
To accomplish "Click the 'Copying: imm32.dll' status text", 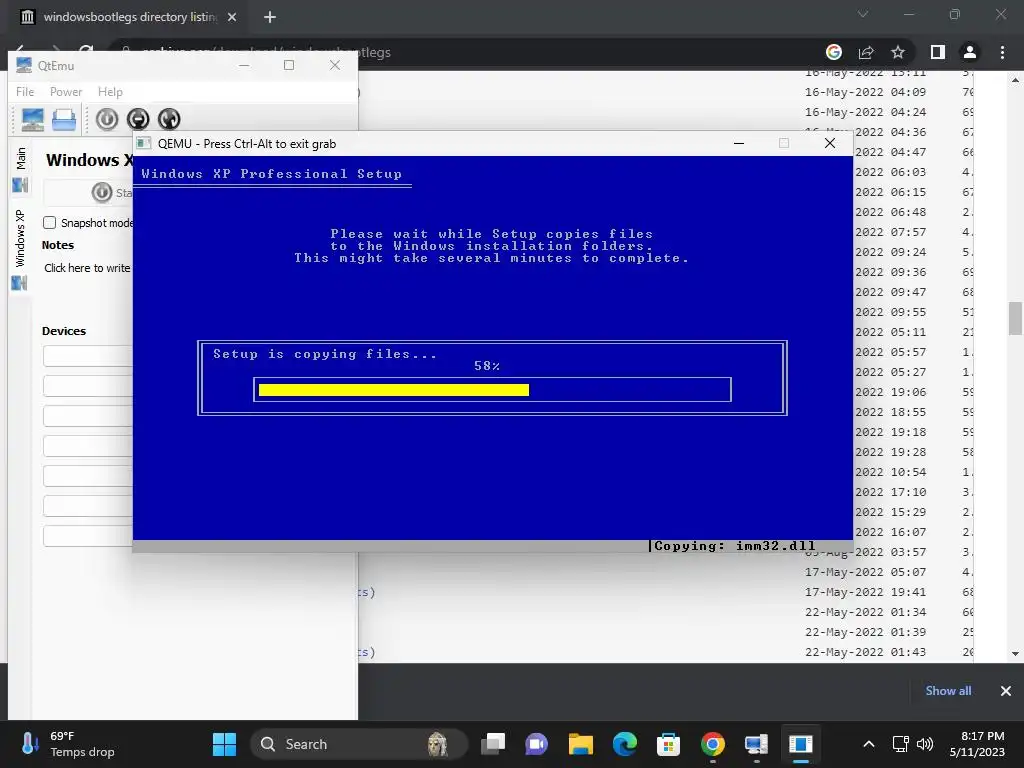I will click(735, 546).
